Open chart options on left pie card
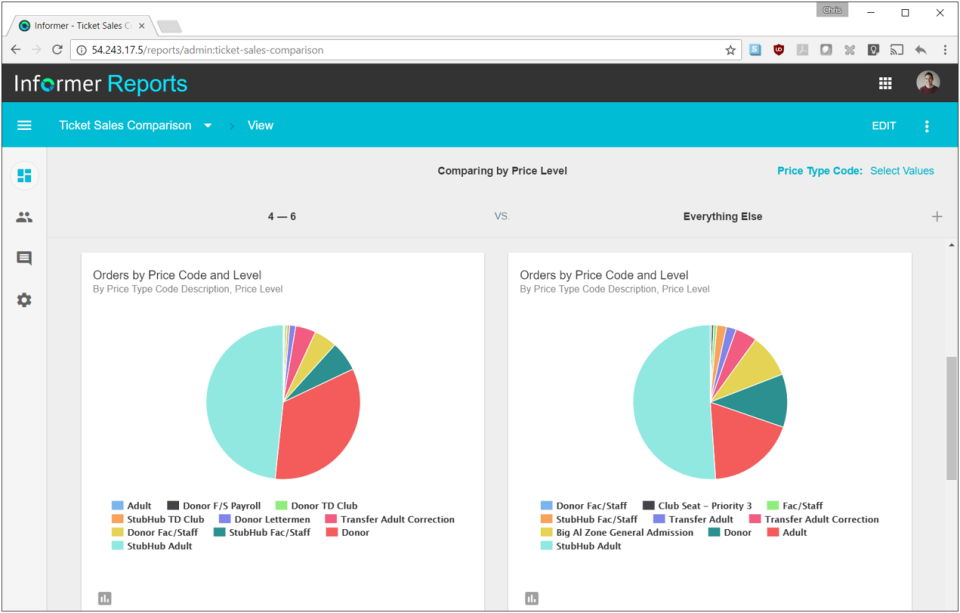 105,598
